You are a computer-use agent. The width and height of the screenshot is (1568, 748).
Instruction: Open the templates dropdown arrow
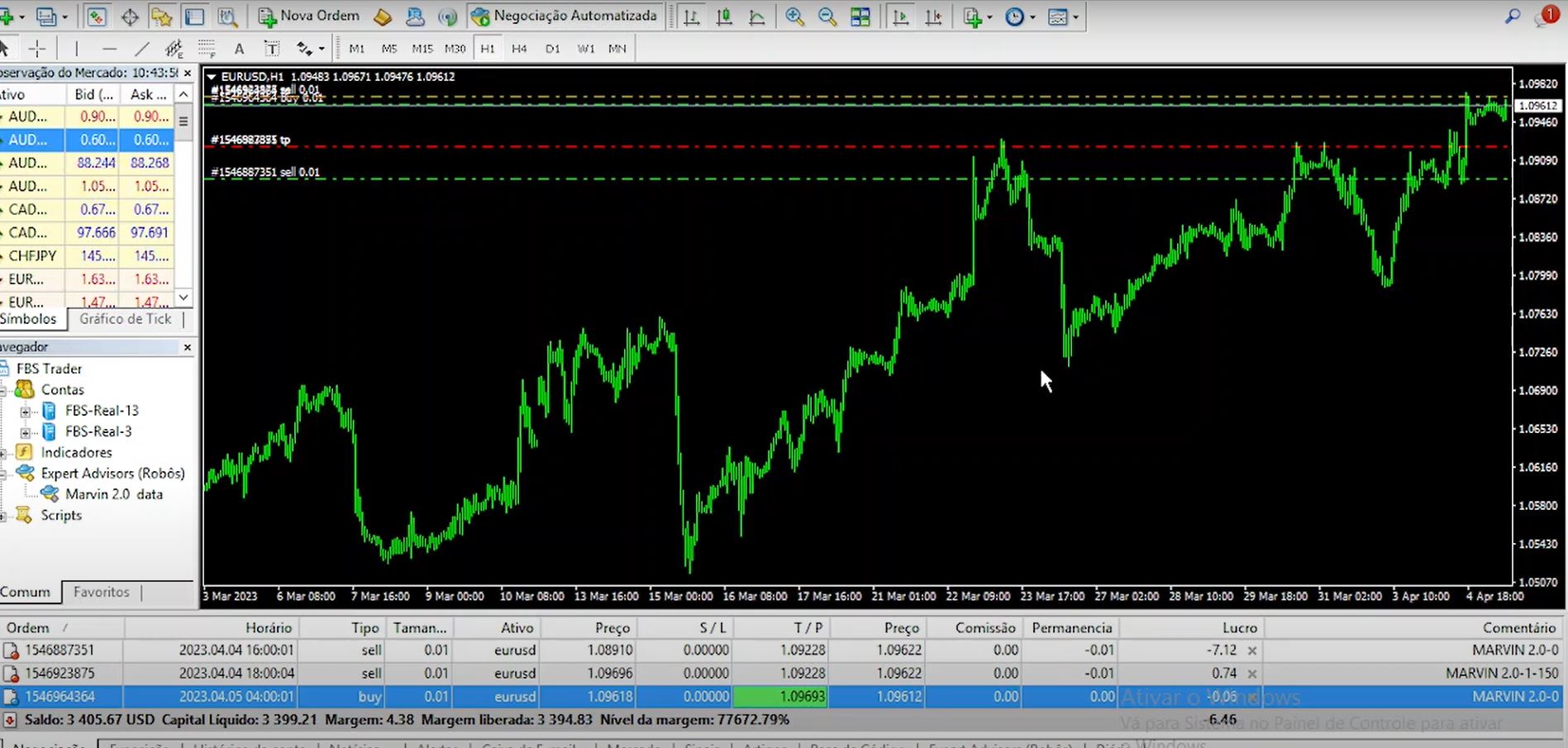pyautogui.click(x=1075, y=17)
